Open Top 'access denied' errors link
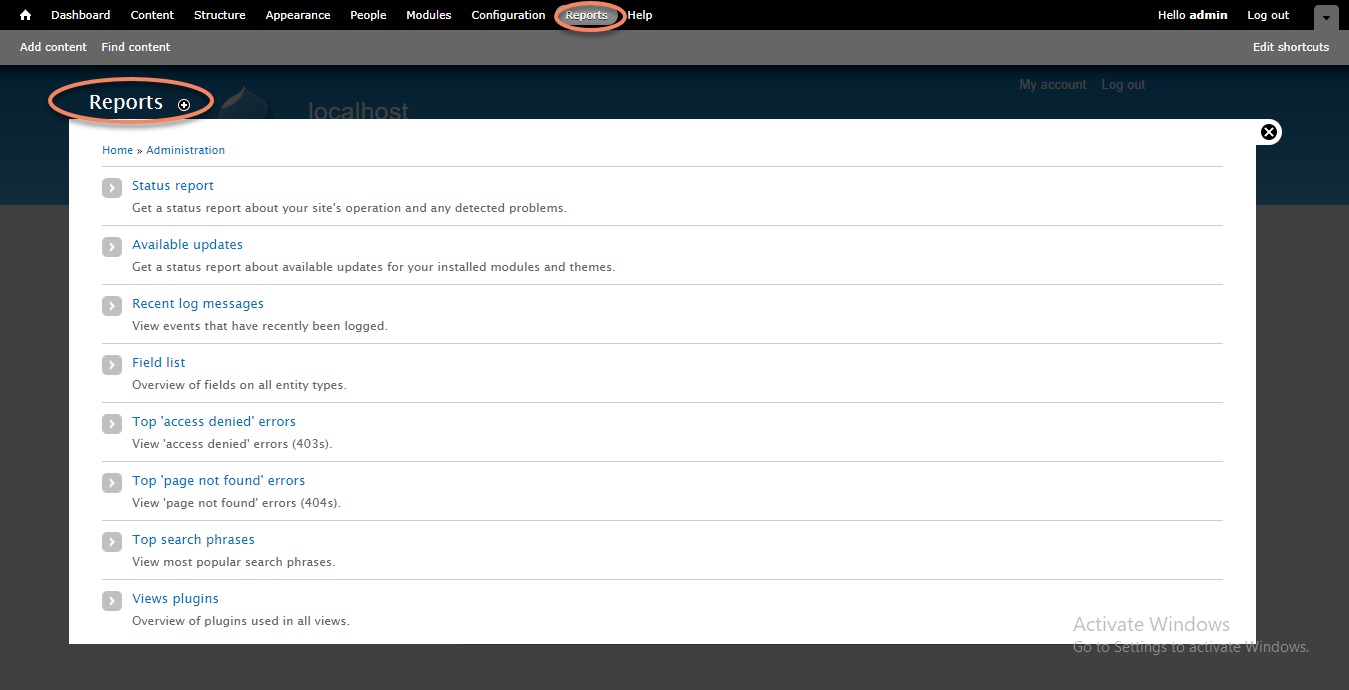This screenshot has width=1349, height=690. (214, 421)
